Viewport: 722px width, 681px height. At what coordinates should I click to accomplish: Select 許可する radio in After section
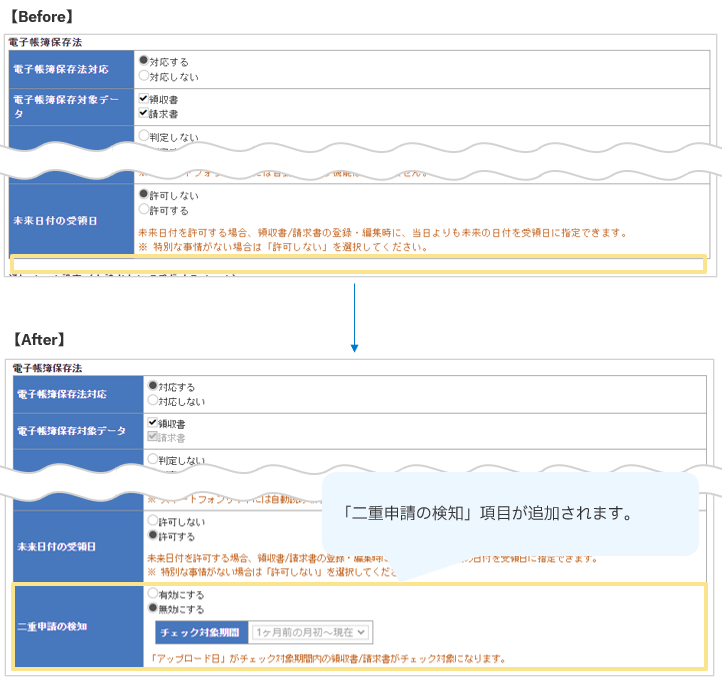pos(153,535)
